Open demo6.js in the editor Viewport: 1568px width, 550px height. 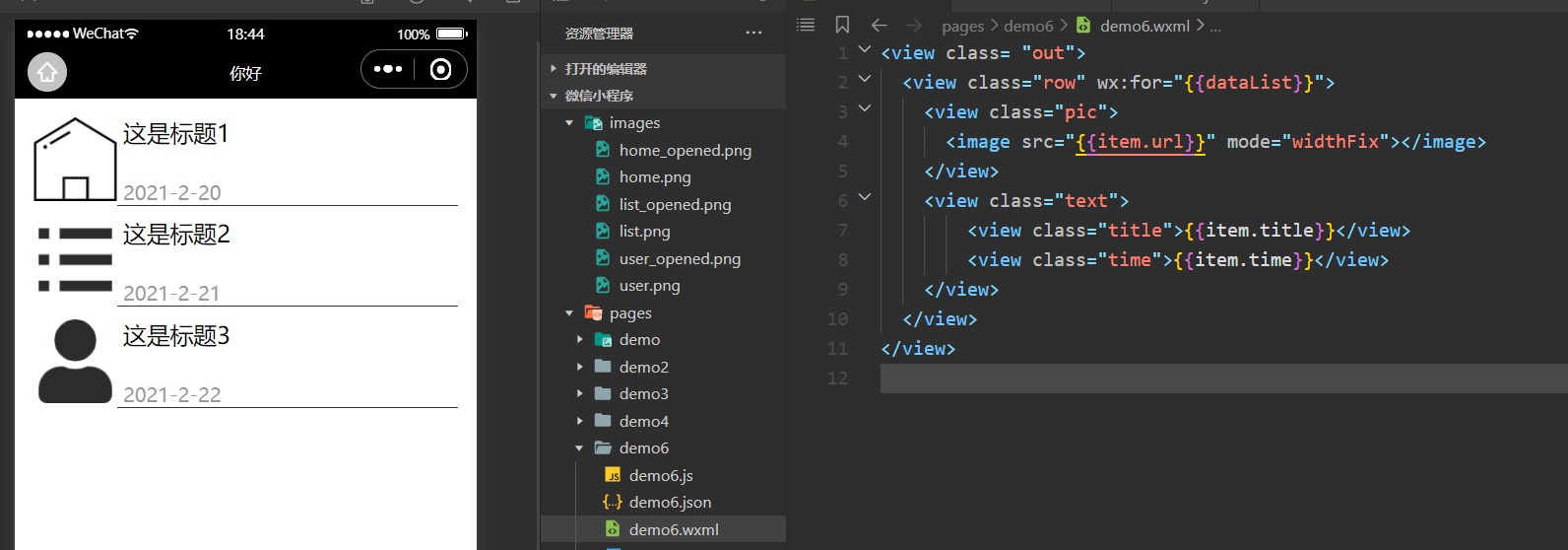[661, 475]
